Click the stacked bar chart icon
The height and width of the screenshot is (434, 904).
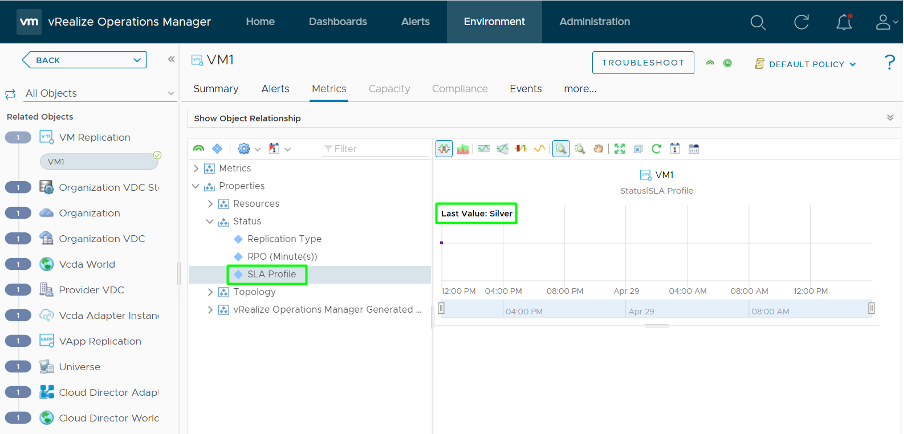463,149
